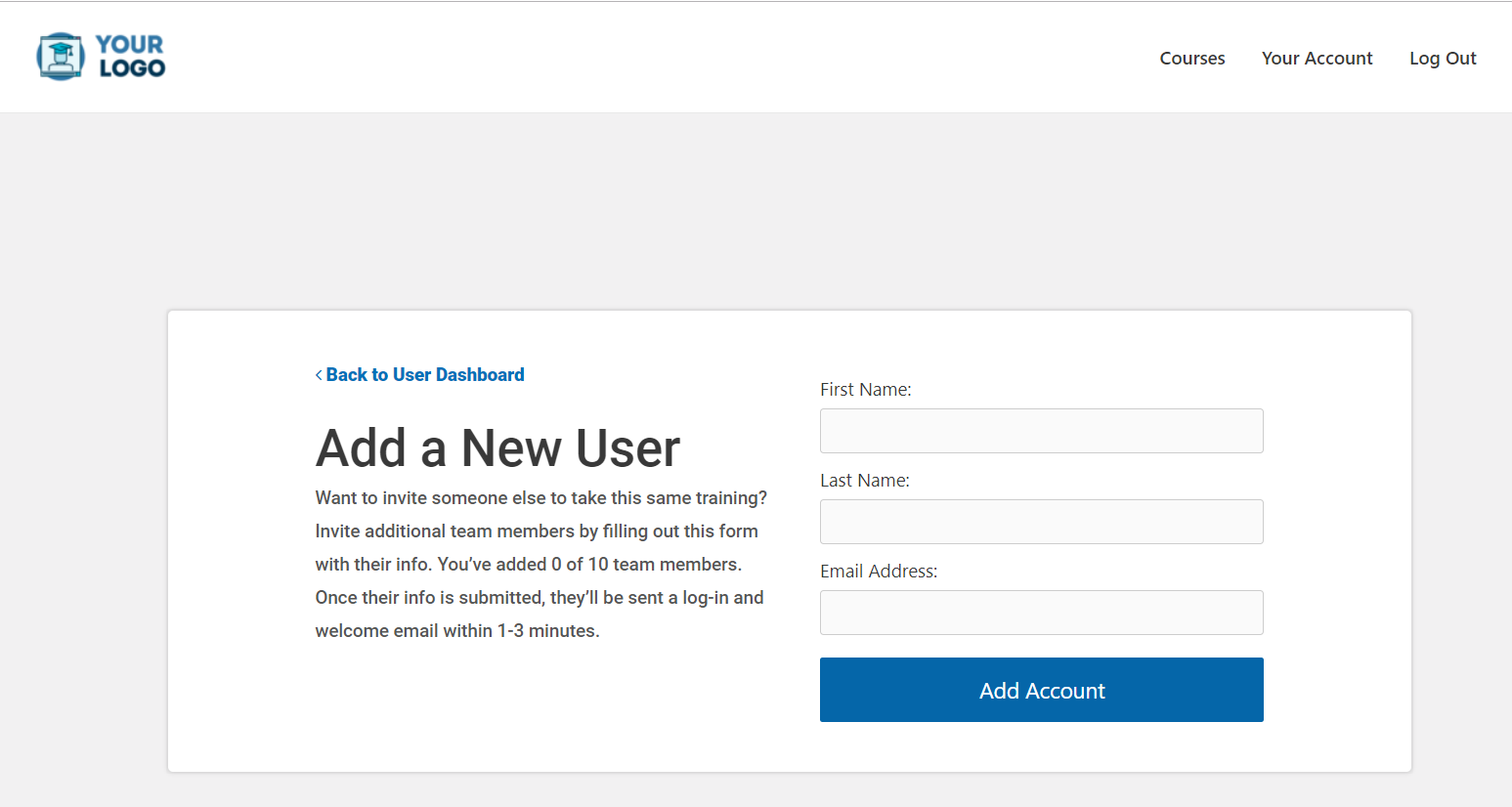
Task: Click the 'Want to invite someone else' sentence
Action: tap(541, 498)
